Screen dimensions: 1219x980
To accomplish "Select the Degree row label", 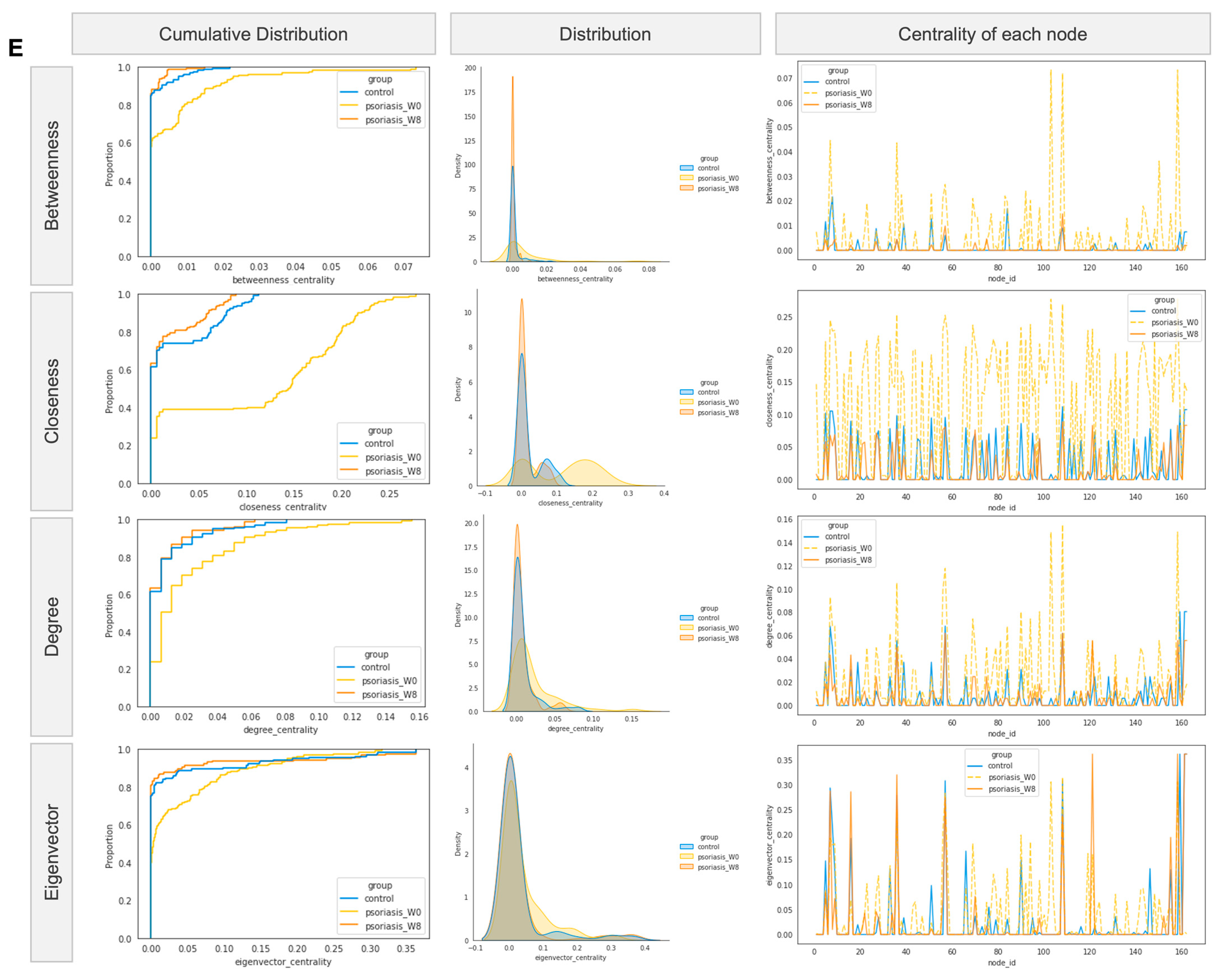I will 51,626.
